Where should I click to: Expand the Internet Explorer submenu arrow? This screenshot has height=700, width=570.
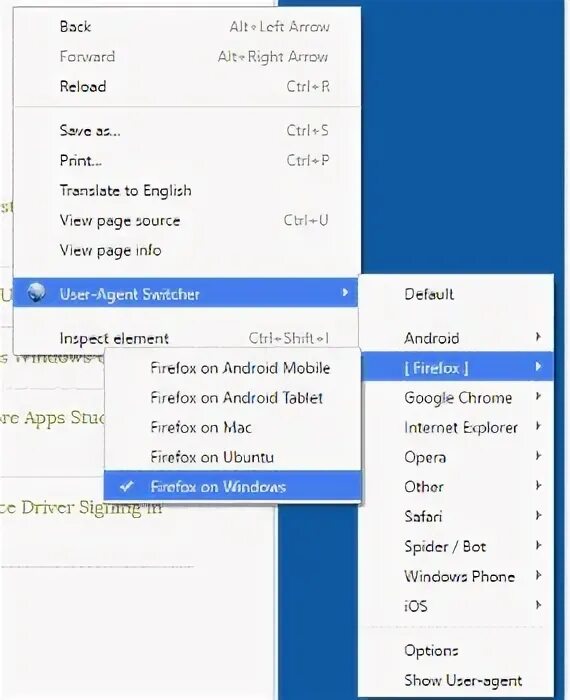point(538,426)
